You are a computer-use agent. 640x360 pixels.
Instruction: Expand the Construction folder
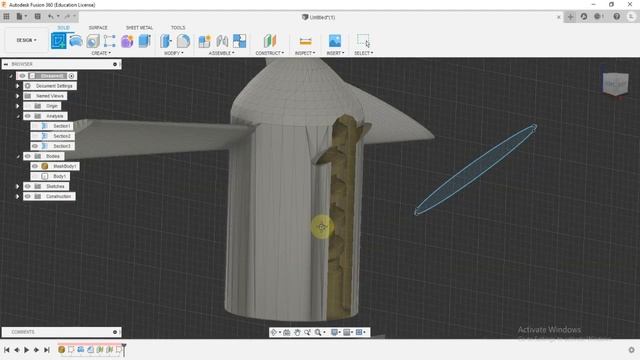(18, 196)
